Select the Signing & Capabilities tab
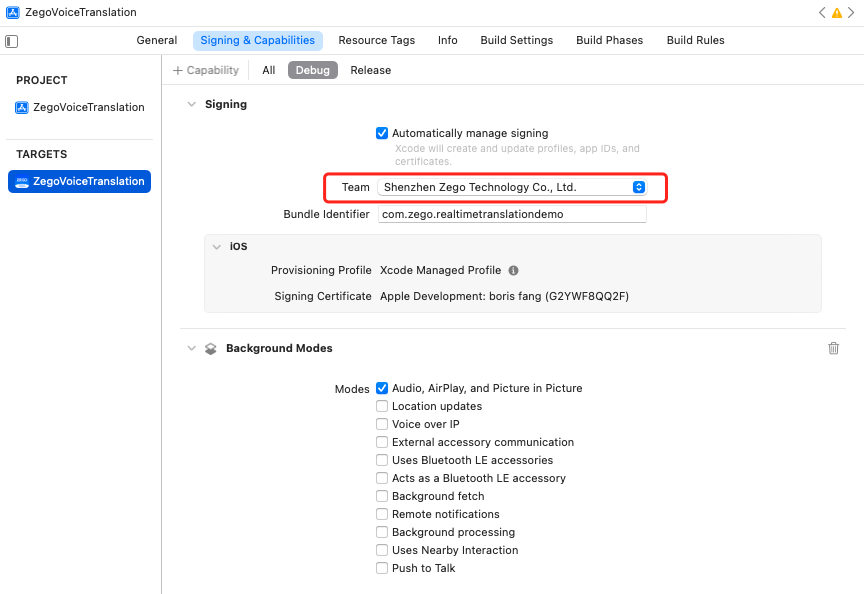The width and height of the screenshot is (864, 594). (257, 40)
